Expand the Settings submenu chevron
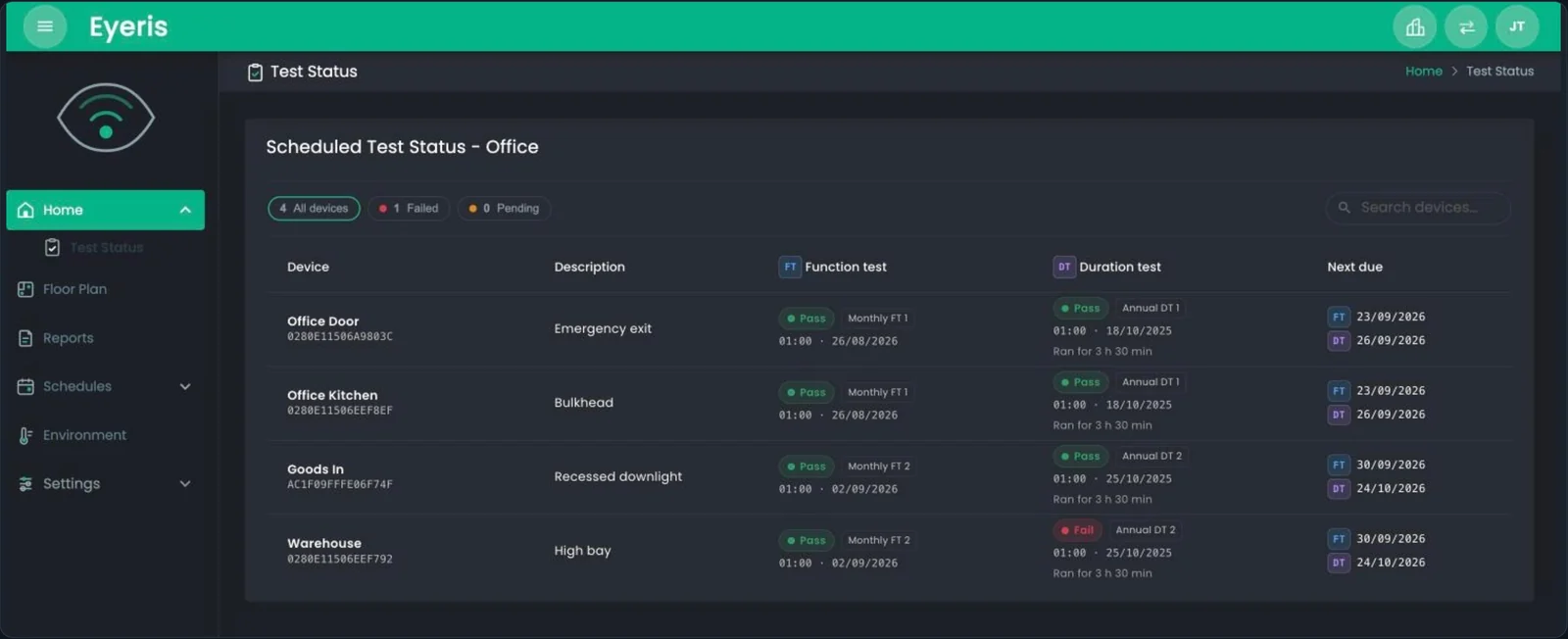Image resolution: width=1568 pixels, height=639 pixels. [x=185, y=483]
